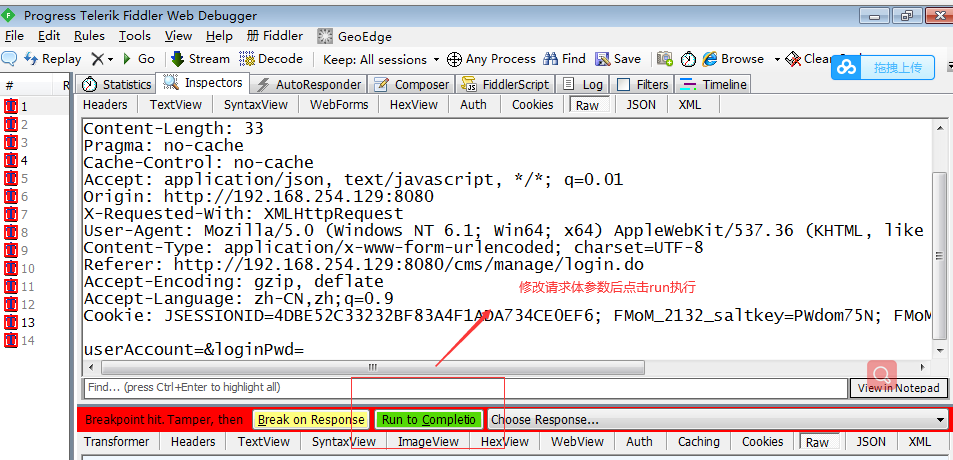
Task: Select session 13 in the sessions list
Action: tap(35, 323)
